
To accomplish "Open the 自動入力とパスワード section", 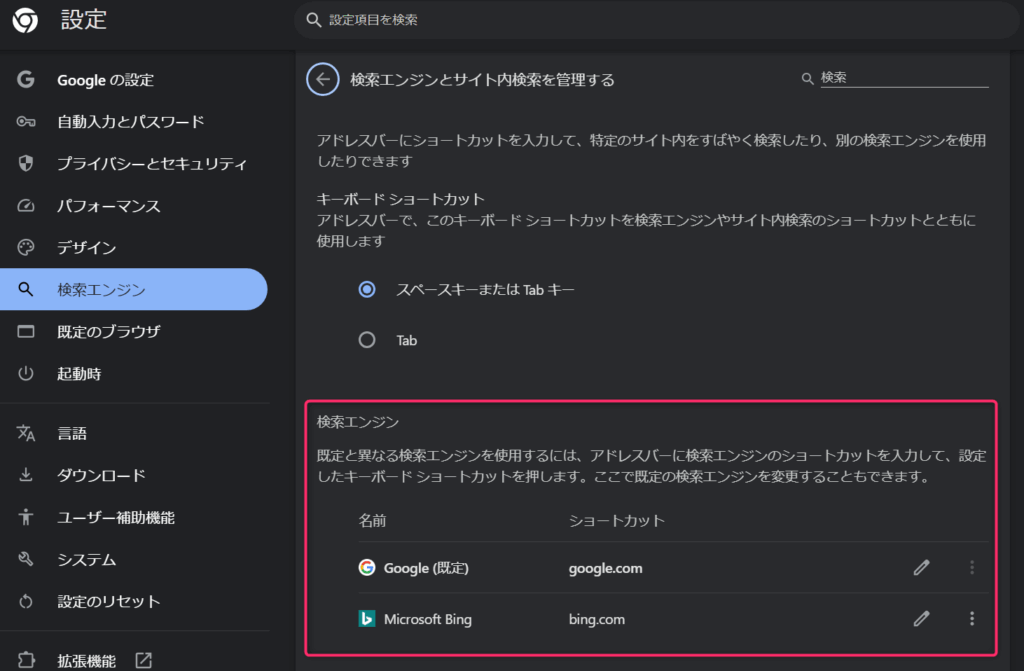I will point(130,122).
